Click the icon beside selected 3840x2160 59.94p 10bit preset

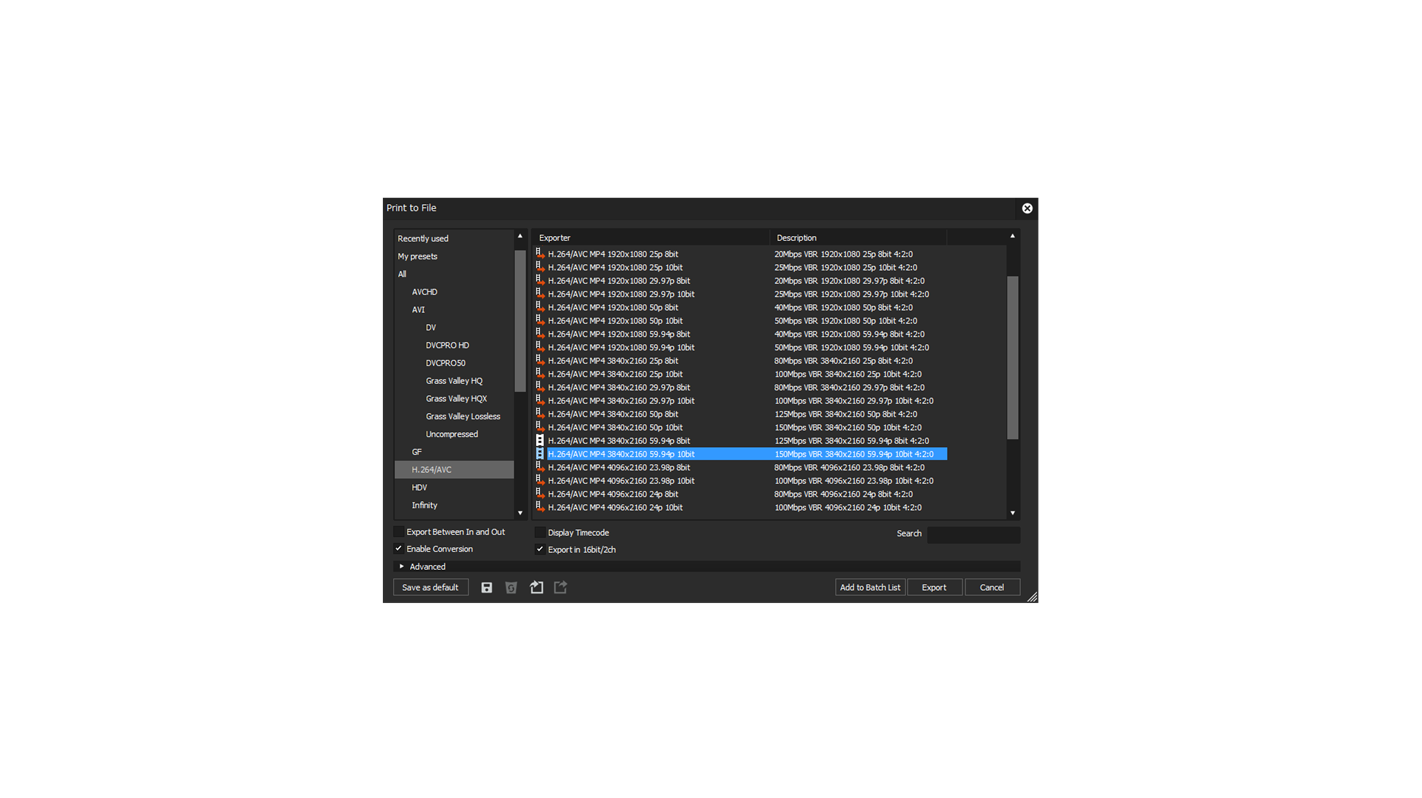[540, 454]
